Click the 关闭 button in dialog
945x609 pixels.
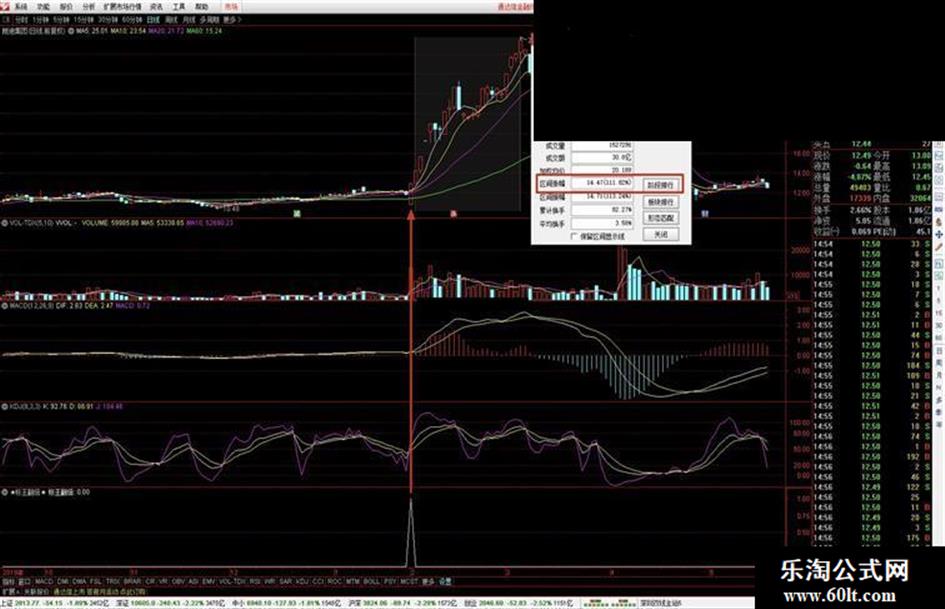[x=661, y=234]
